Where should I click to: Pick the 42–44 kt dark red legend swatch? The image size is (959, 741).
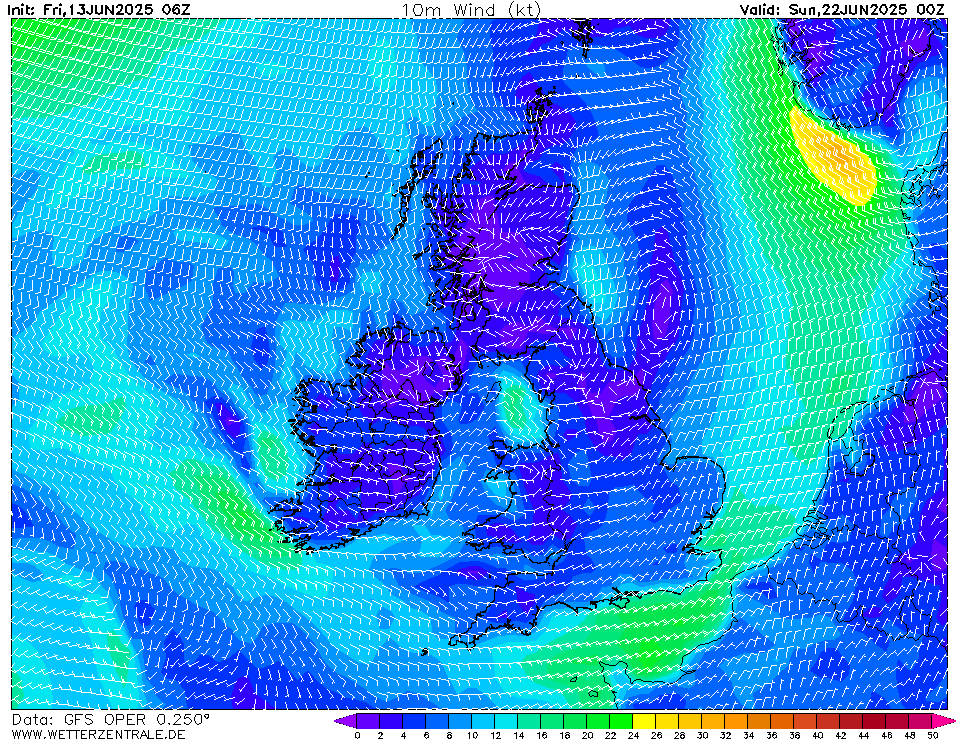[x=851, y=721]
